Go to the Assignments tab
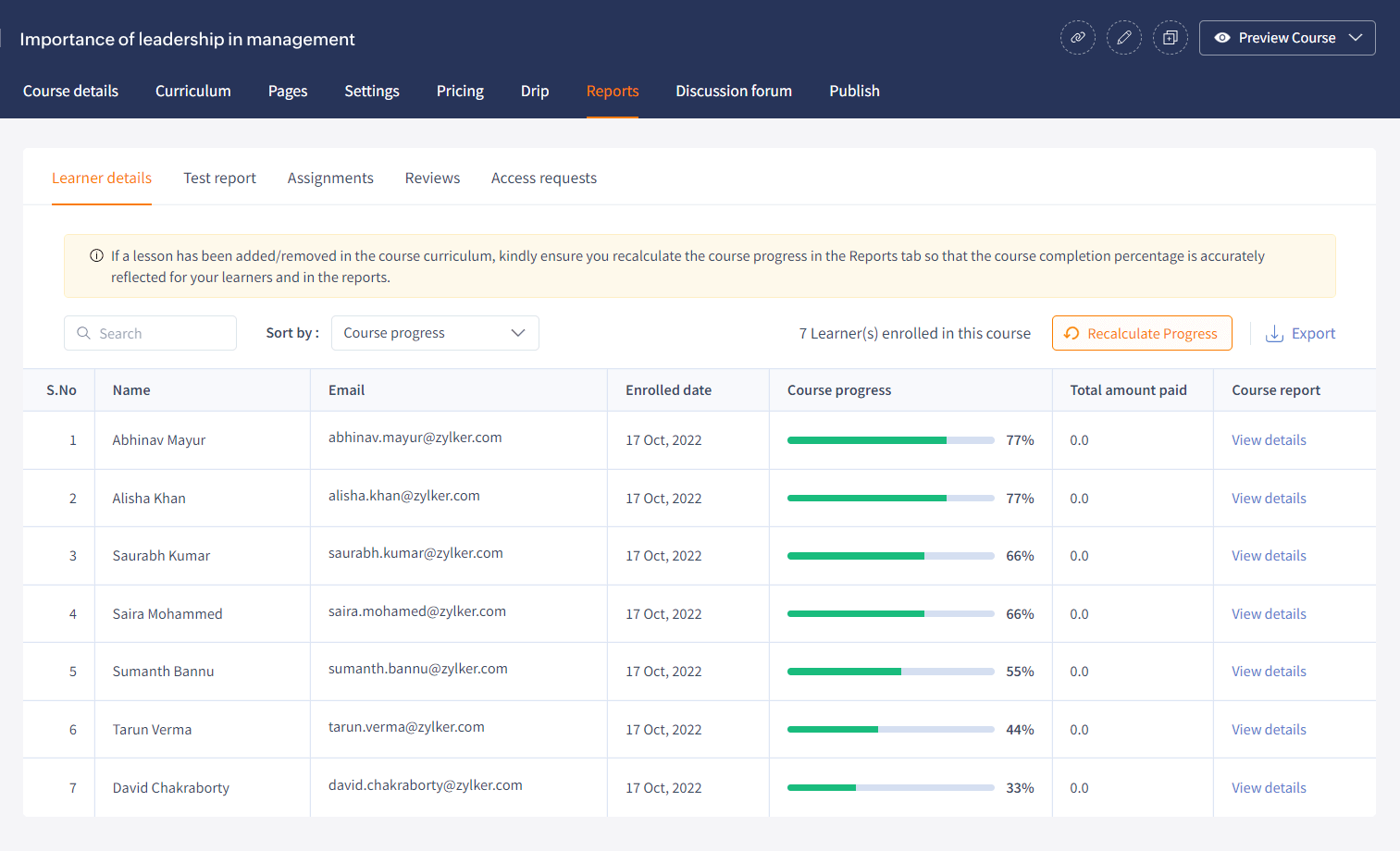1400x851 pixels. (x=330, y=178)
